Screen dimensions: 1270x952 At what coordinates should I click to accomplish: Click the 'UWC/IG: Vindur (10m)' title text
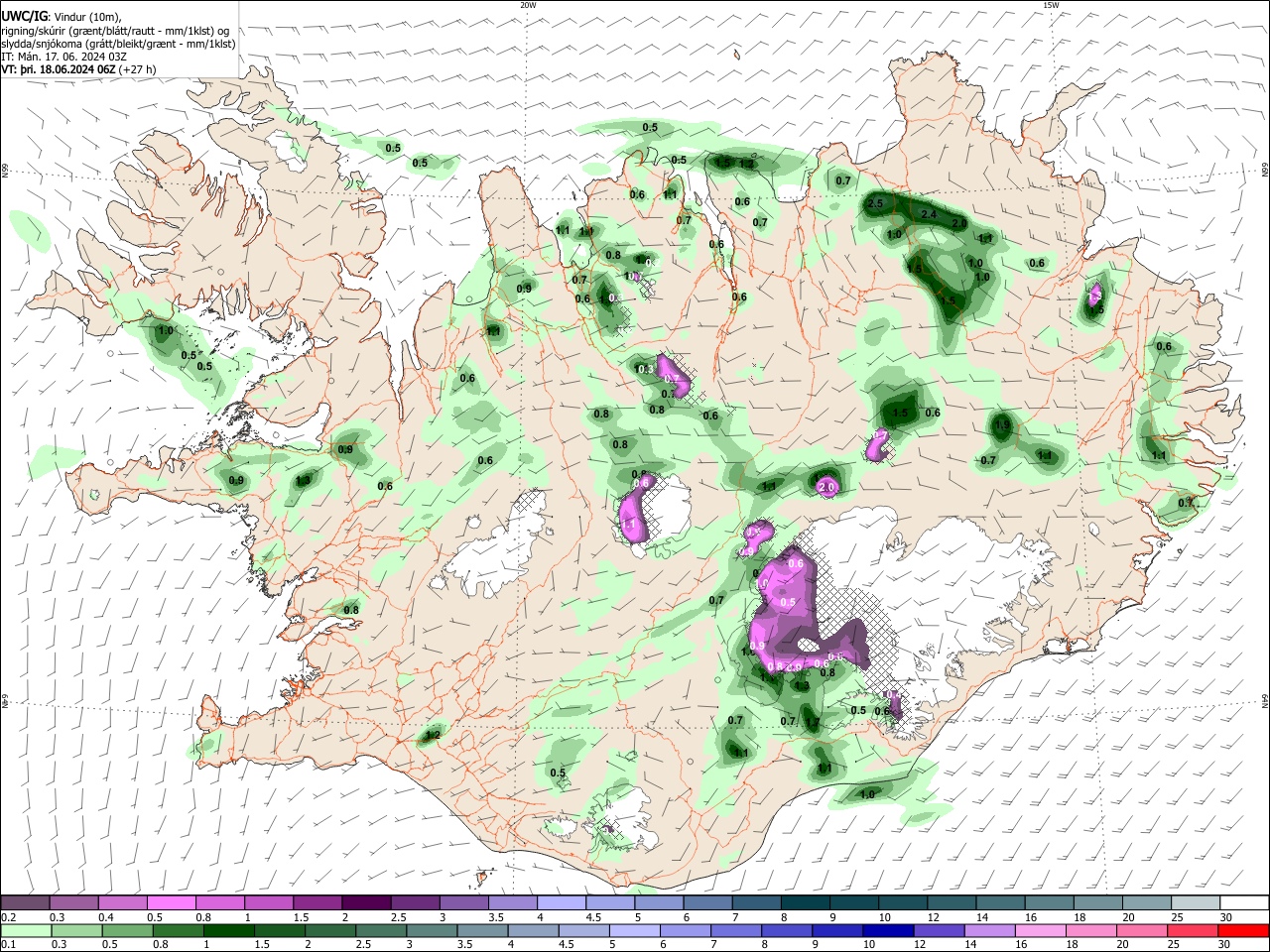[60, 17]
